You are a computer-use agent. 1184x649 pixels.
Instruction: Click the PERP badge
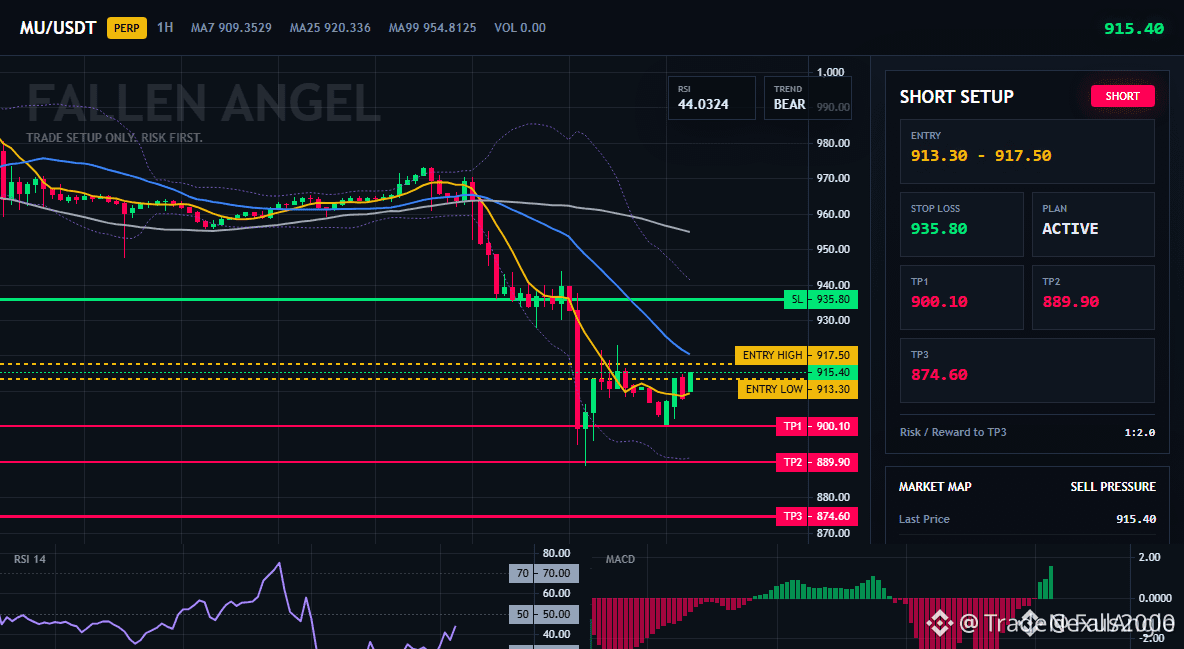point(127,28)
